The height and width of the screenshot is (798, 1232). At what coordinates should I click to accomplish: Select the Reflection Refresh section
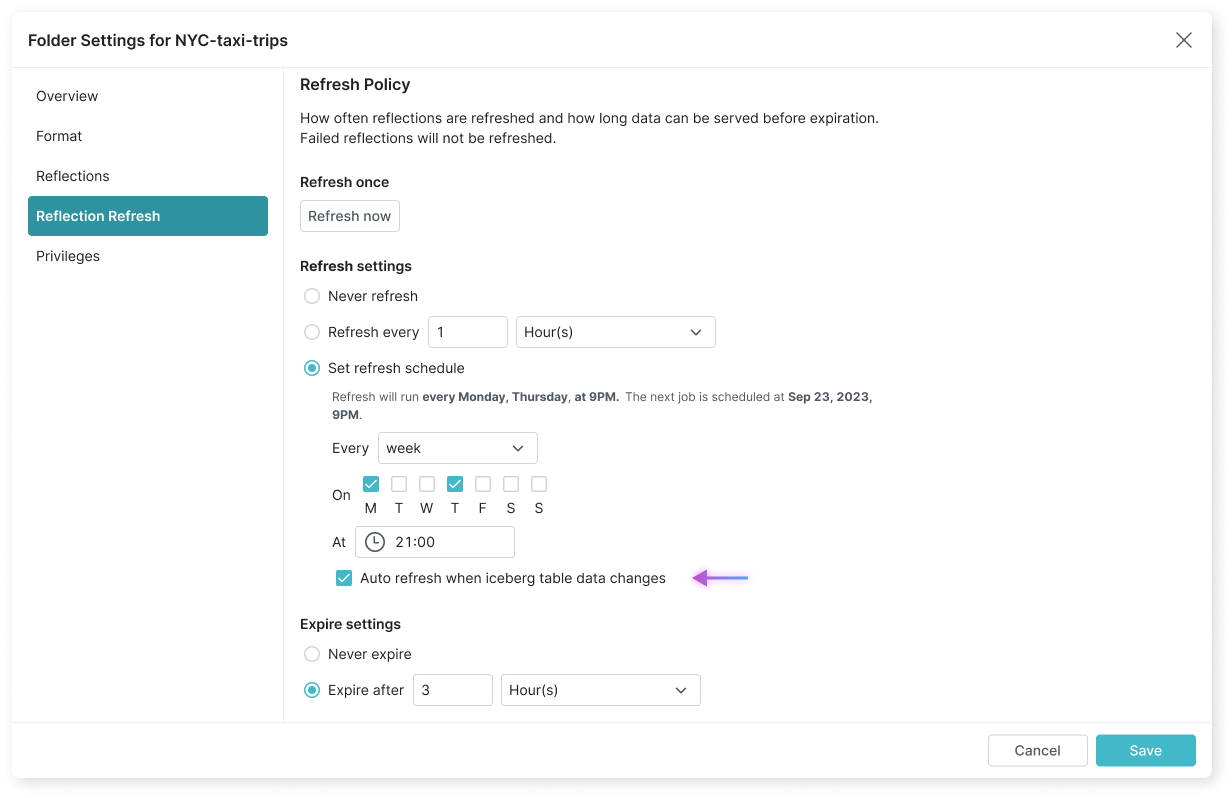(x=148, y=216)
